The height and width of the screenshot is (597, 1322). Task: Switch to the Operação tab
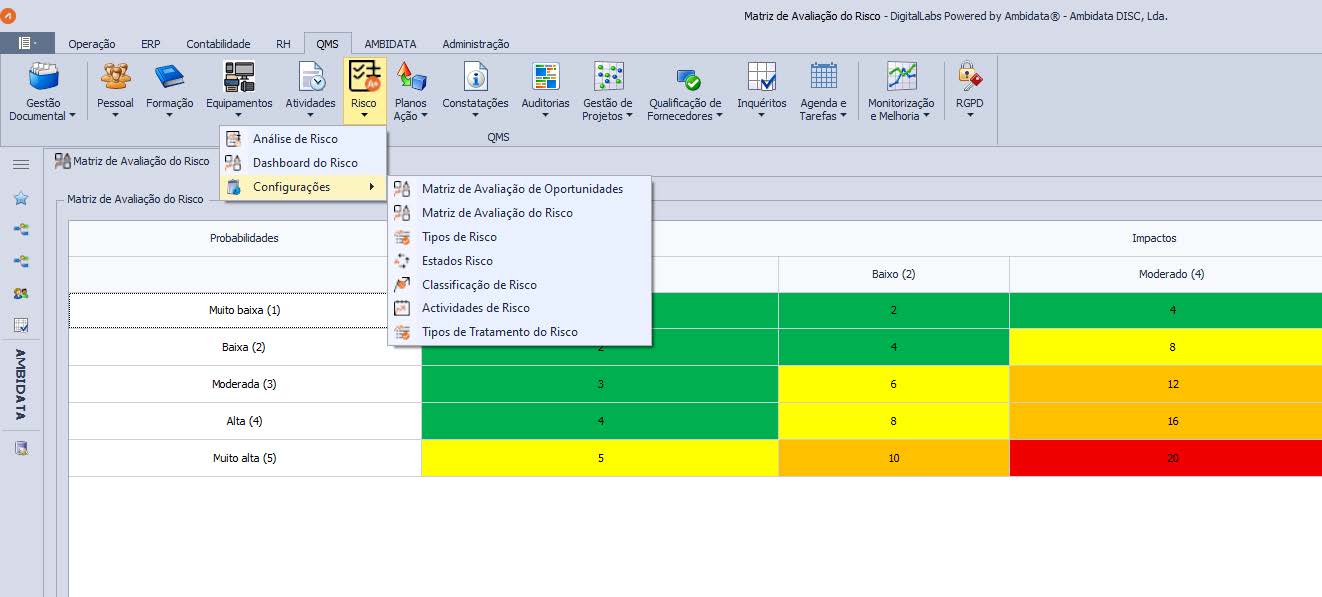click(92, 44)
